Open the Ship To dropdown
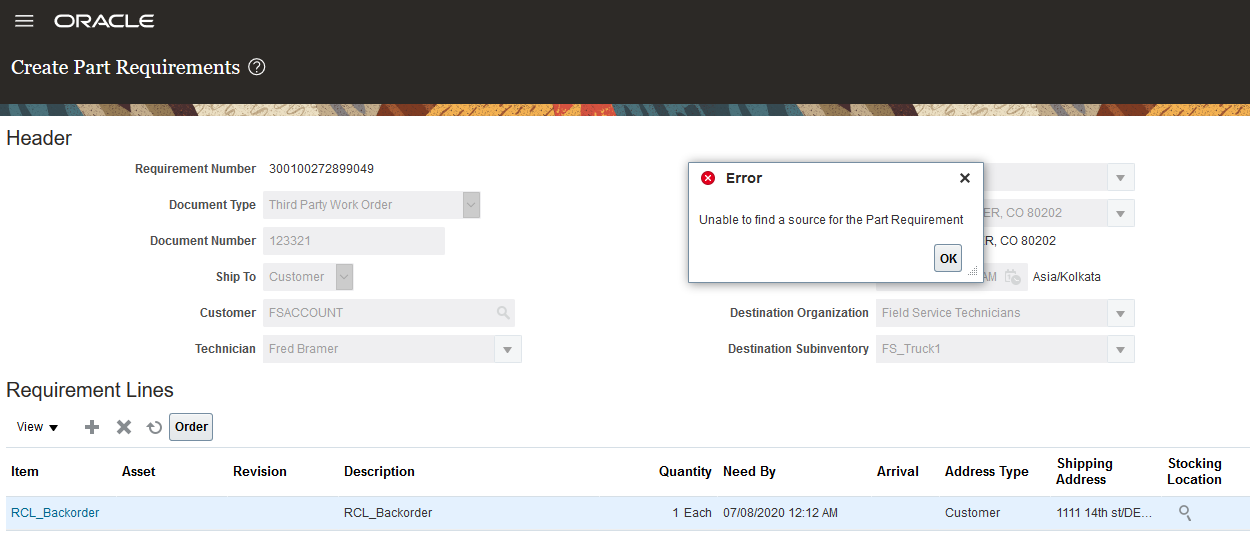The width and height of the screenshot is (1250, 558). [x=344, y=277]
